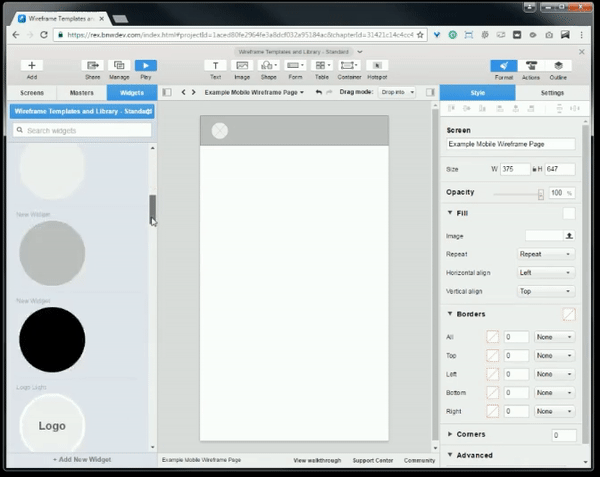
Task: Open the Format panel
Action: 504,66
